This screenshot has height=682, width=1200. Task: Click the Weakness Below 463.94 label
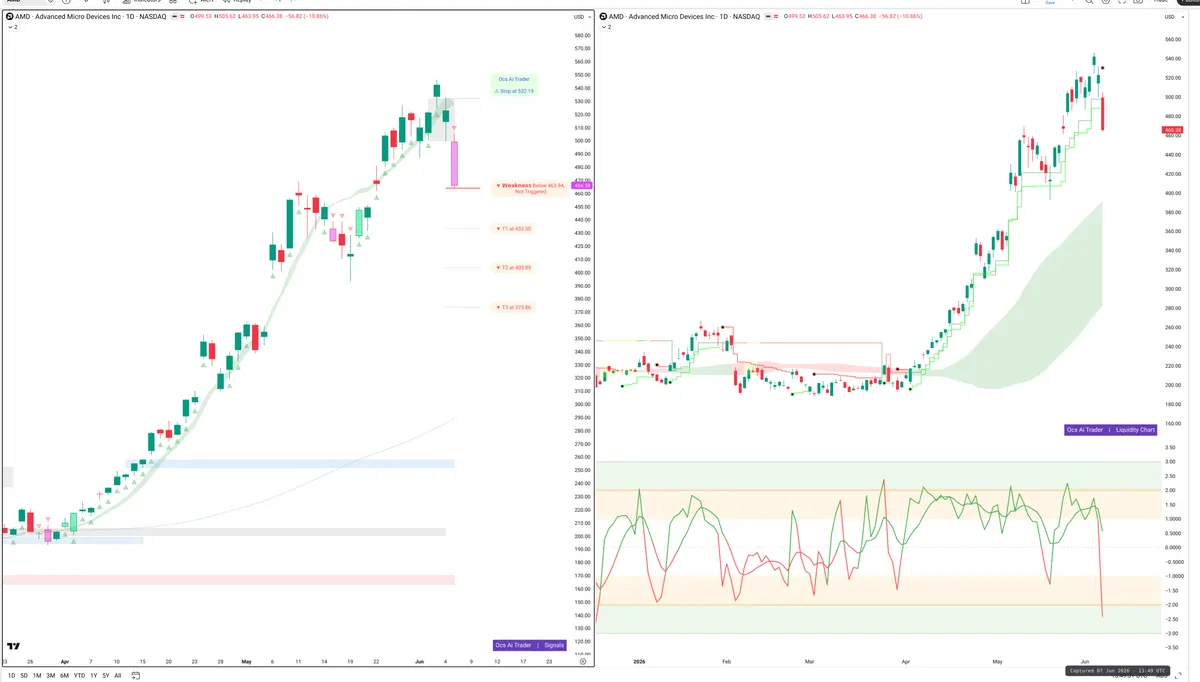tap(531, 187)
